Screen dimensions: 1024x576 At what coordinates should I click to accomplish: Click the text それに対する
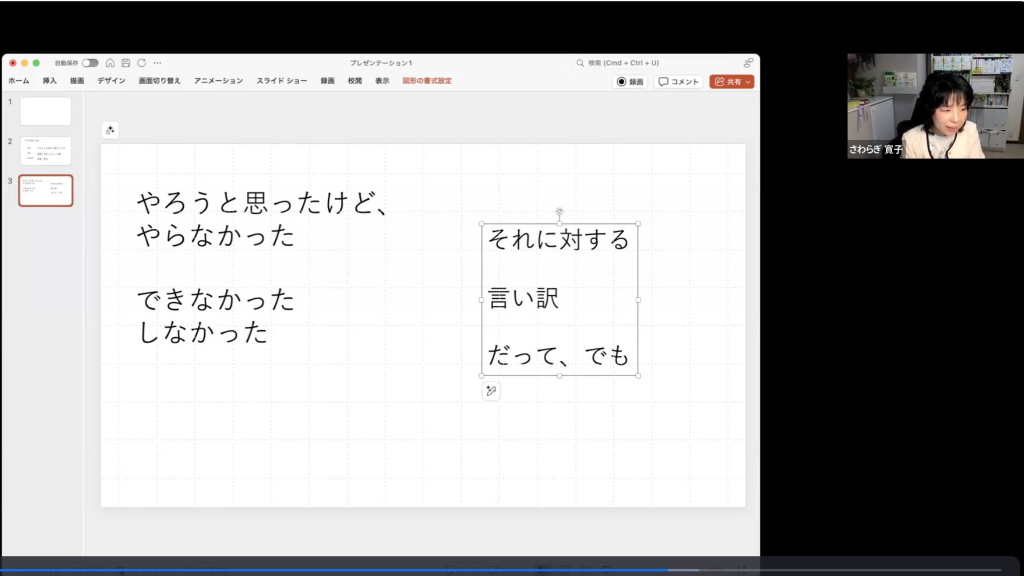559,240
